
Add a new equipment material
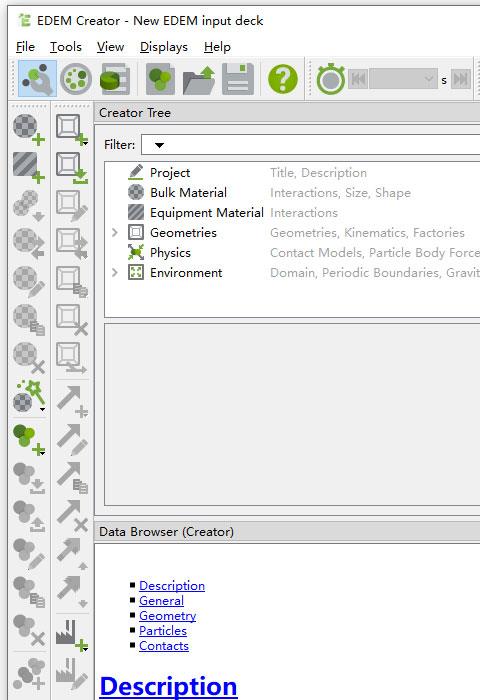coord(29,167)
